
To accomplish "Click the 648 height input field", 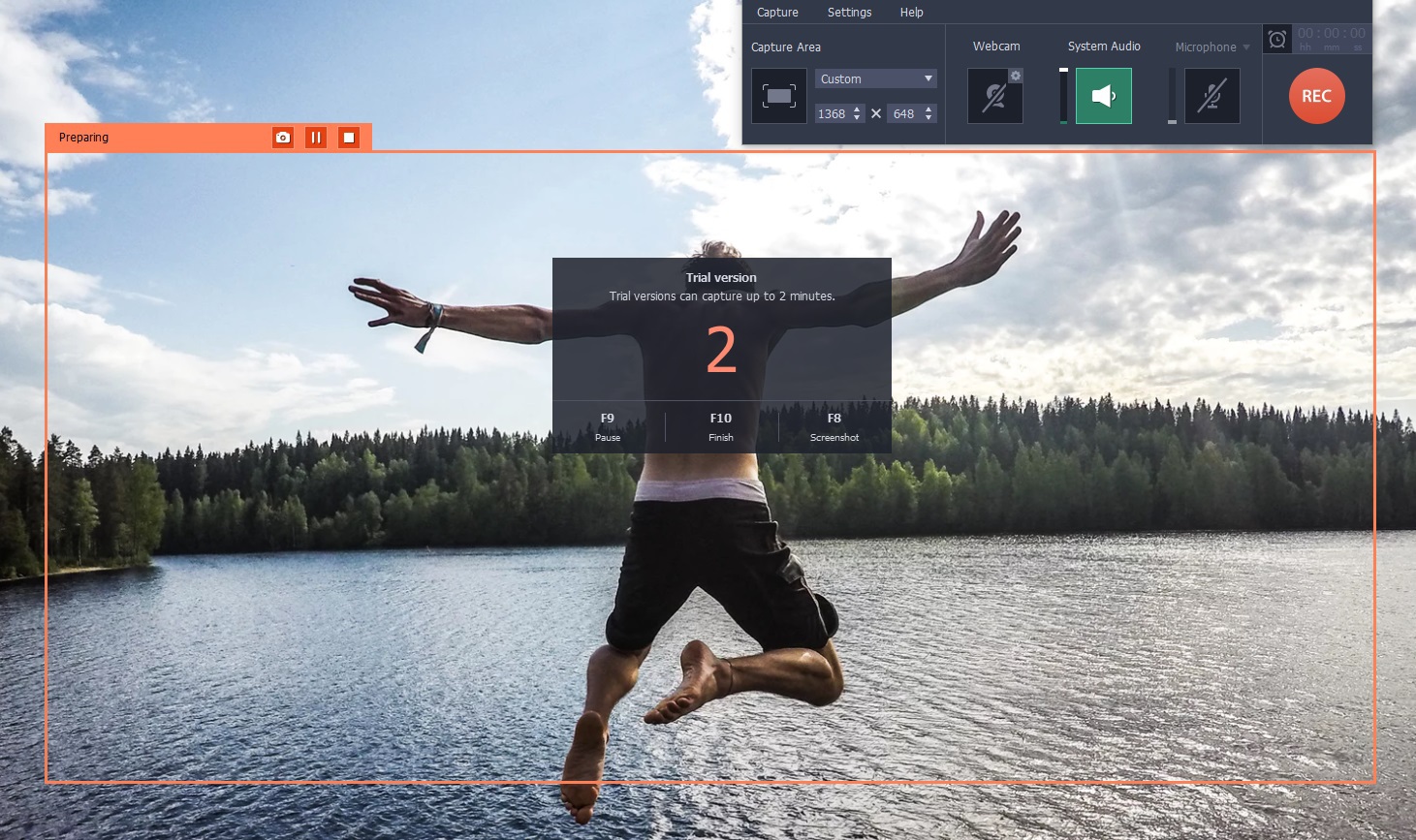I will (x=905, y=113).
